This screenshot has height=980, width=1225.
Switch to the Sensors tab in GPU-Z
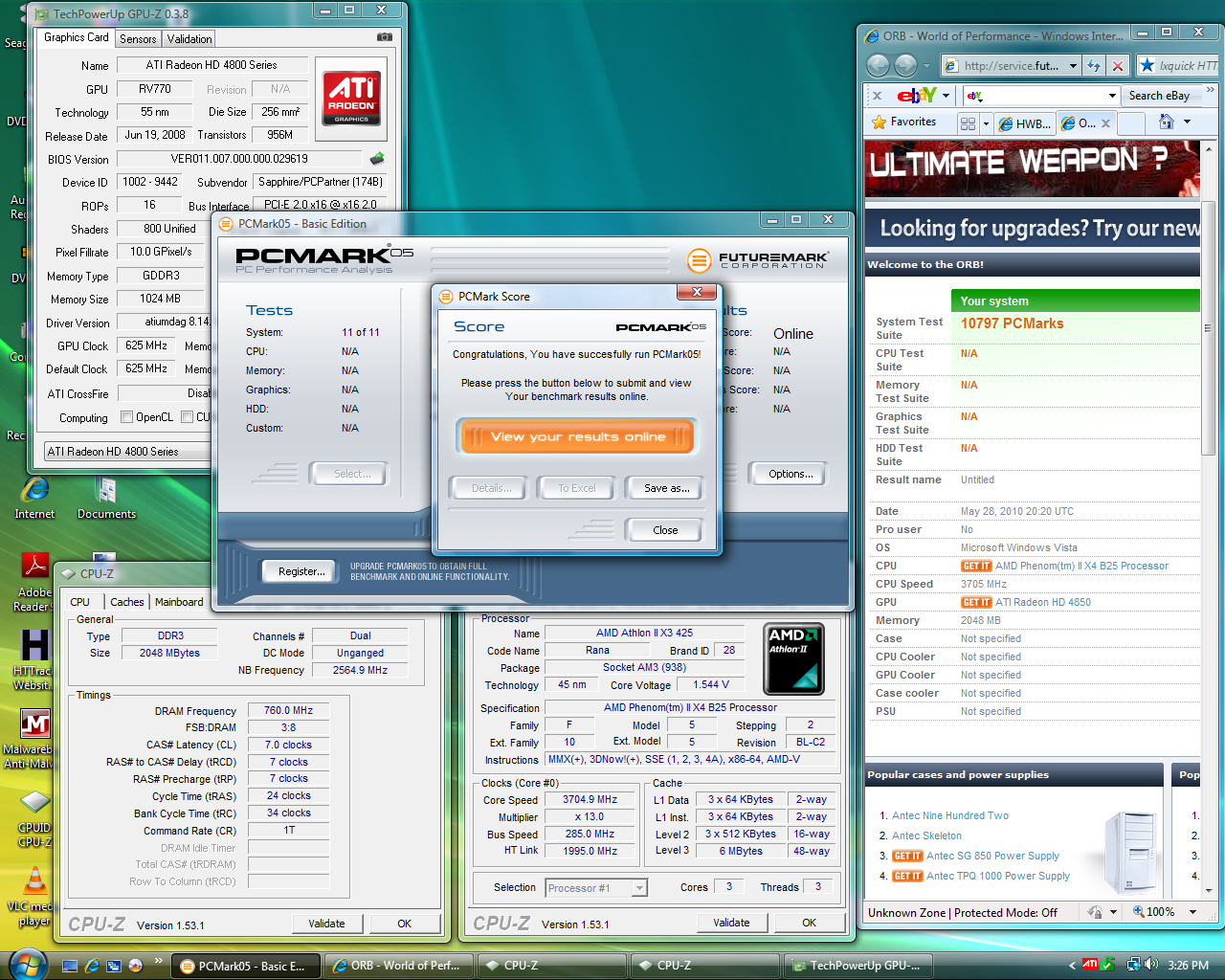coord(138,39)
